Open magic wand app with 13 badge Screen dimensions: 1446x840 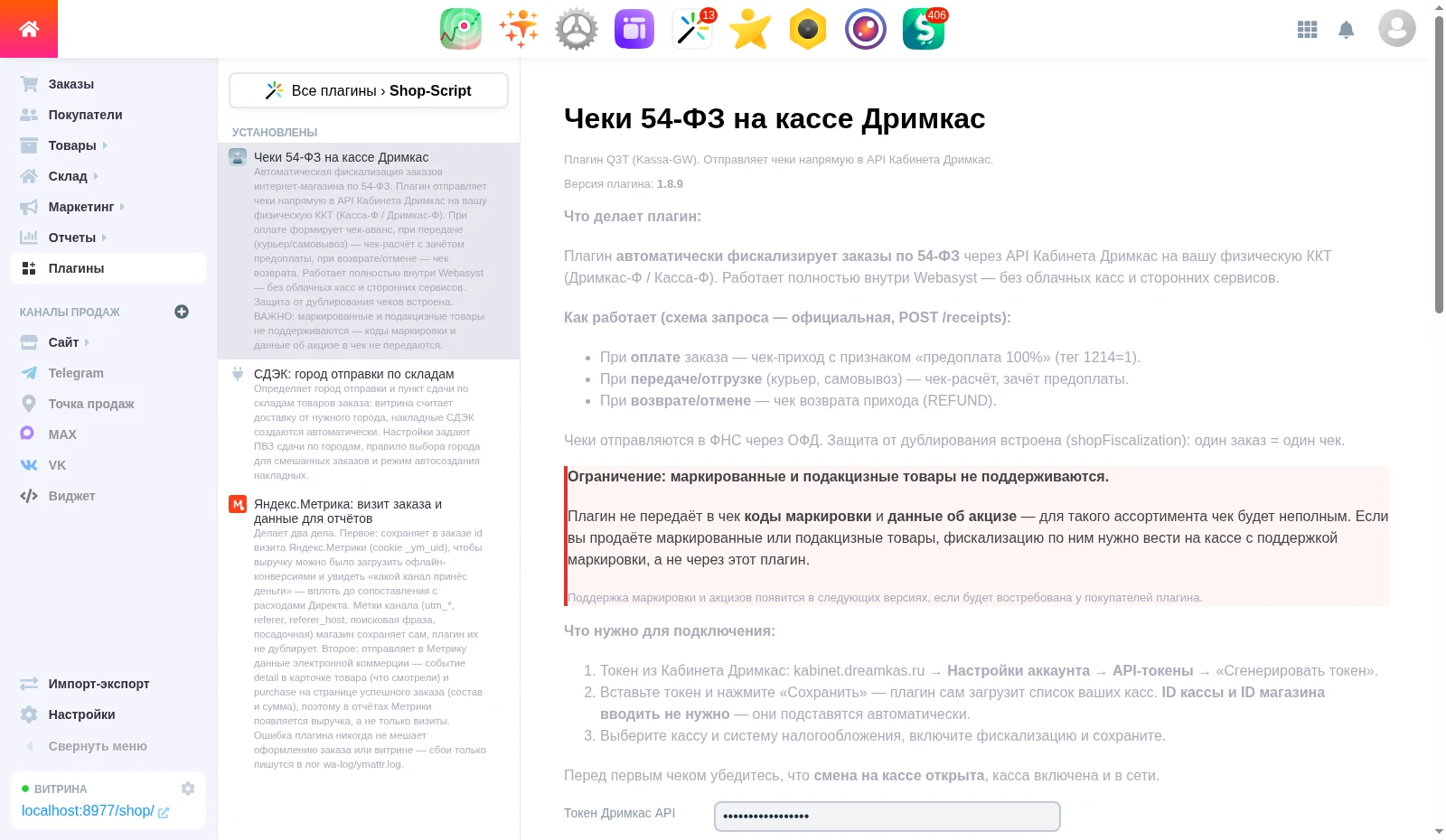point(692,29)
